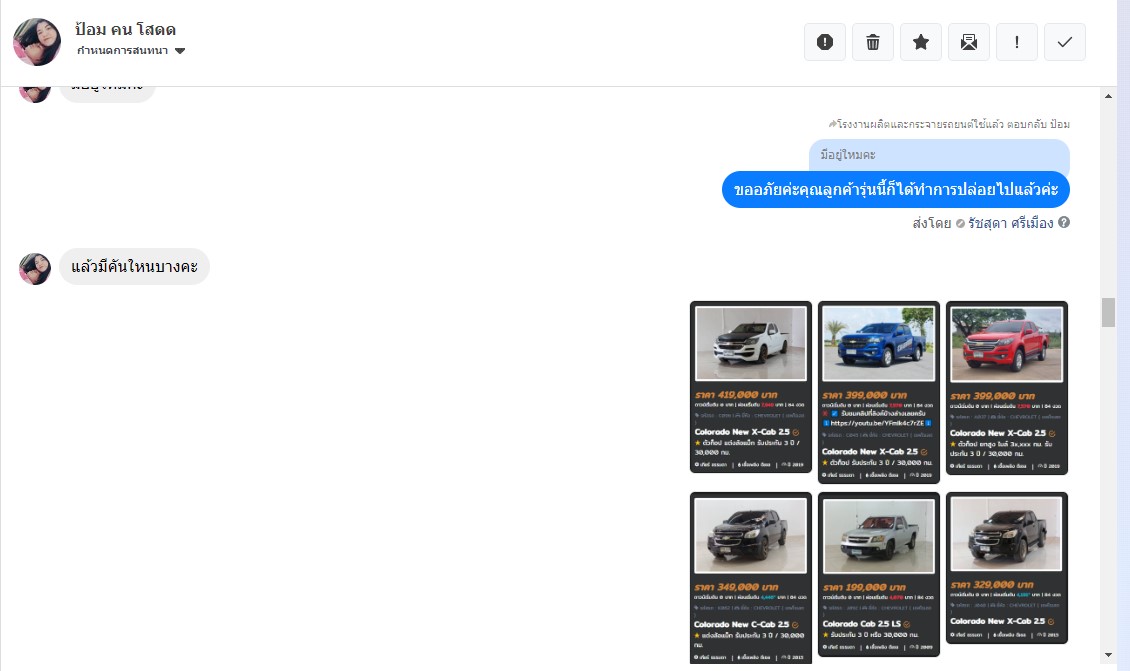
Task: Mark conversation as unread envelope icon
Action: [969, 42]
